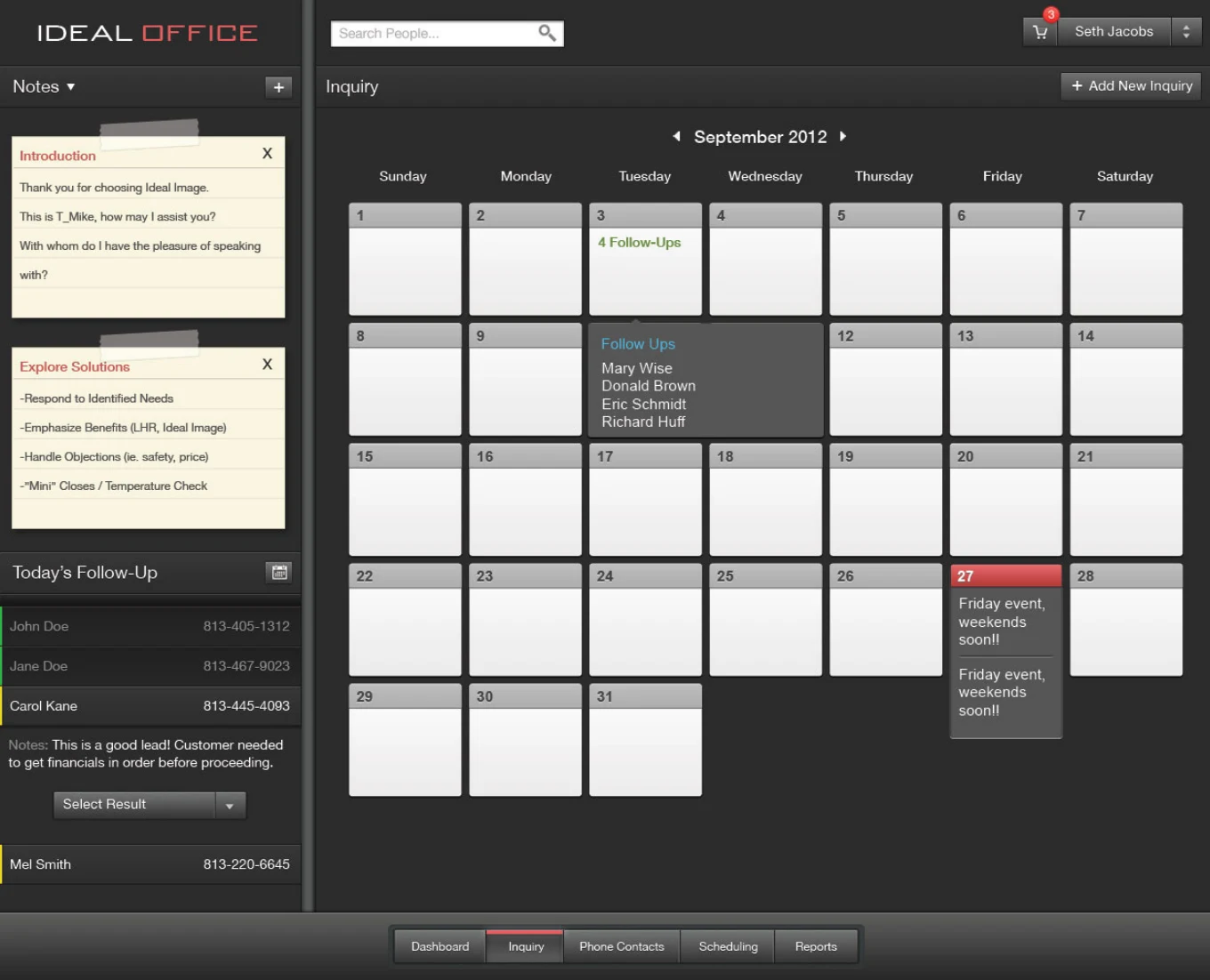Click the September 12 calendar cell
This screenshot has height=980, width=1210.
click(x=885, y=379)
